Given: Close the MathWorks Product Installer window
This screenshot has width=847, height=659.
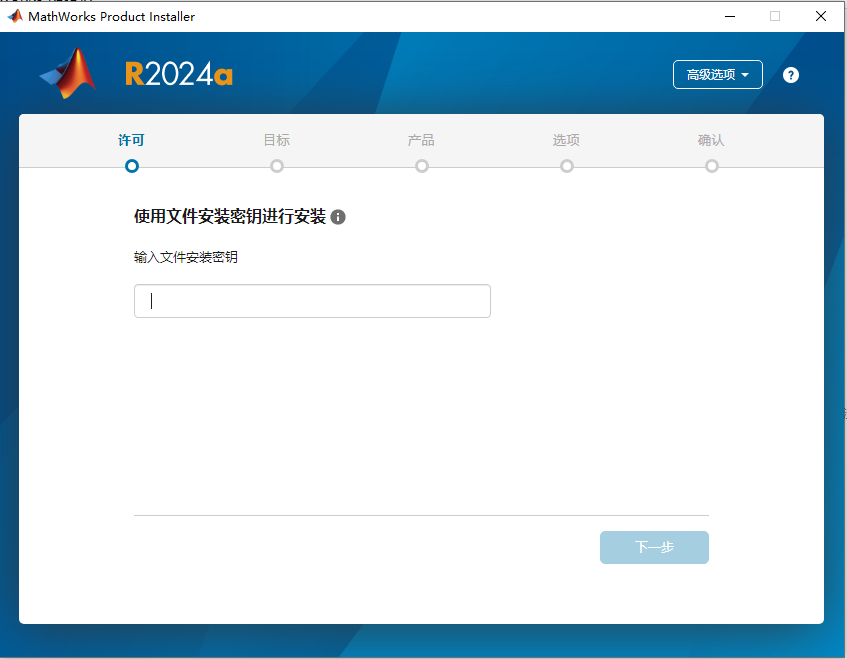Looking at the screenshot, I should [821, 16].
